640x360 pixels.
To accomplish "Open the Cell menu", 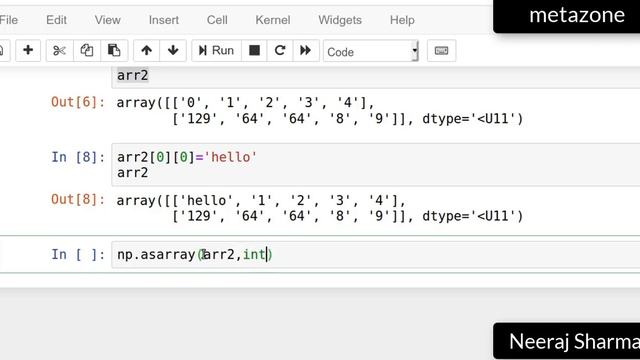I will click(x=217, y=20).
